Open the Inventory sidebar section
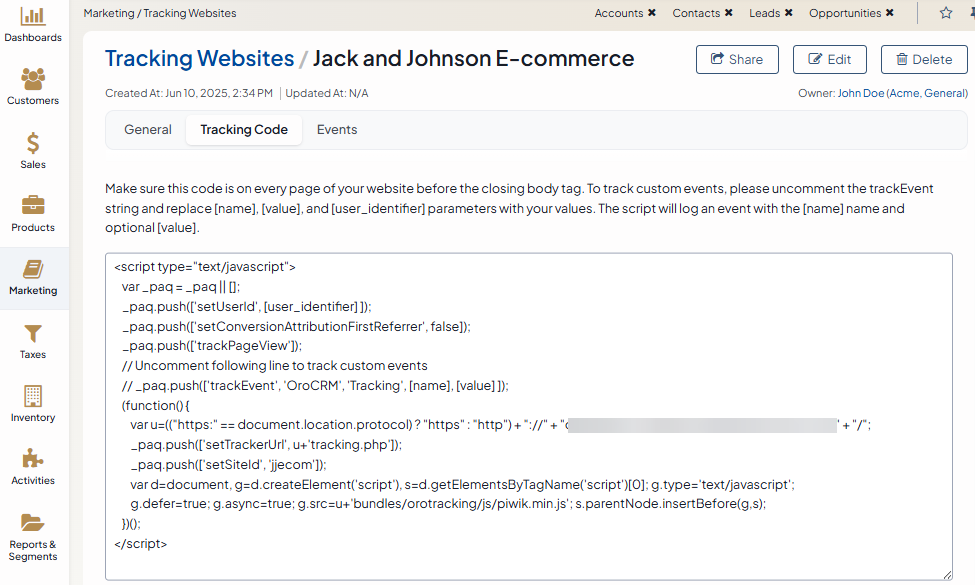 [33, 403]
